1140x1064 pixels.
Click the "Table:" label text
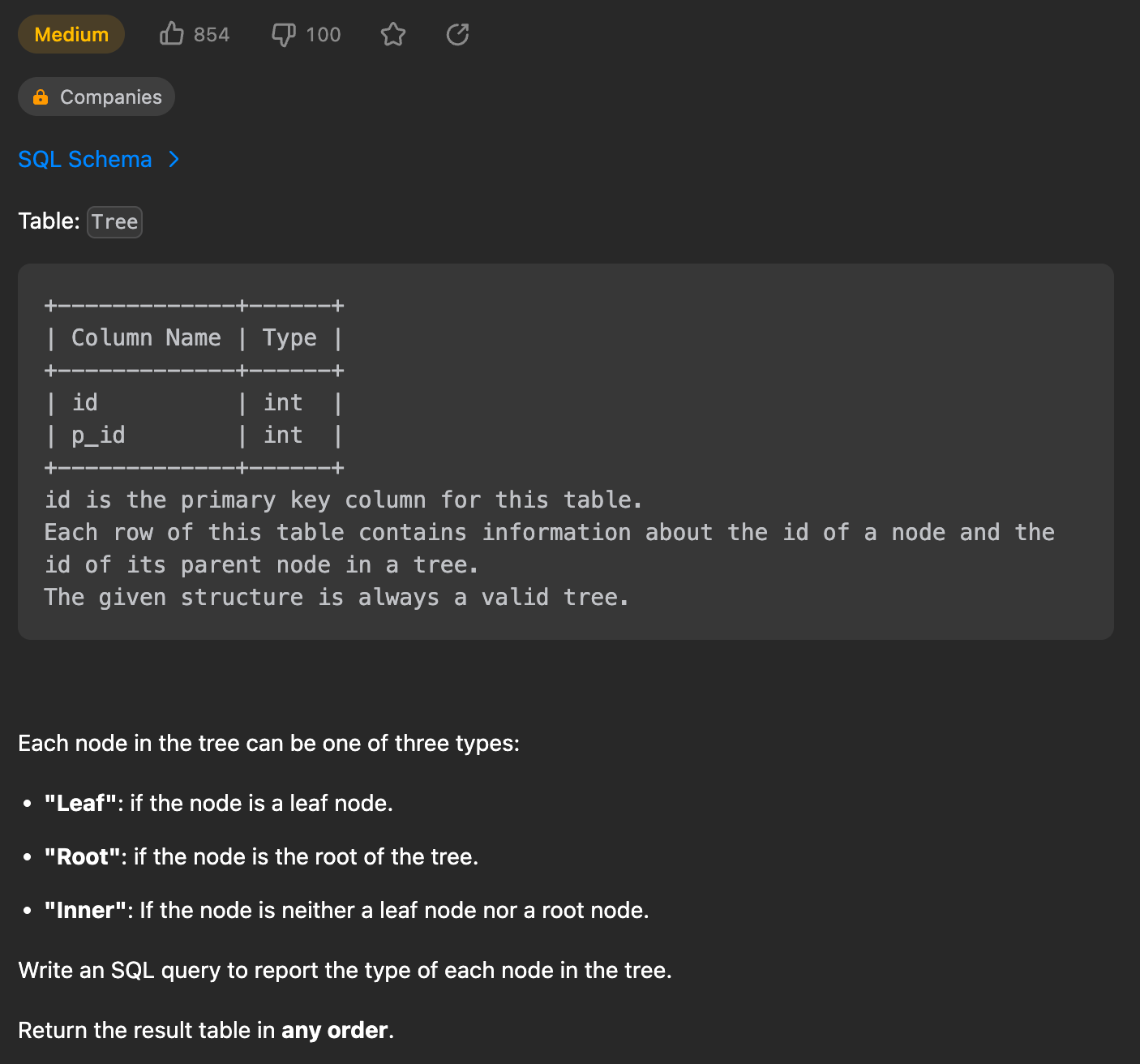tap(49, 221)
